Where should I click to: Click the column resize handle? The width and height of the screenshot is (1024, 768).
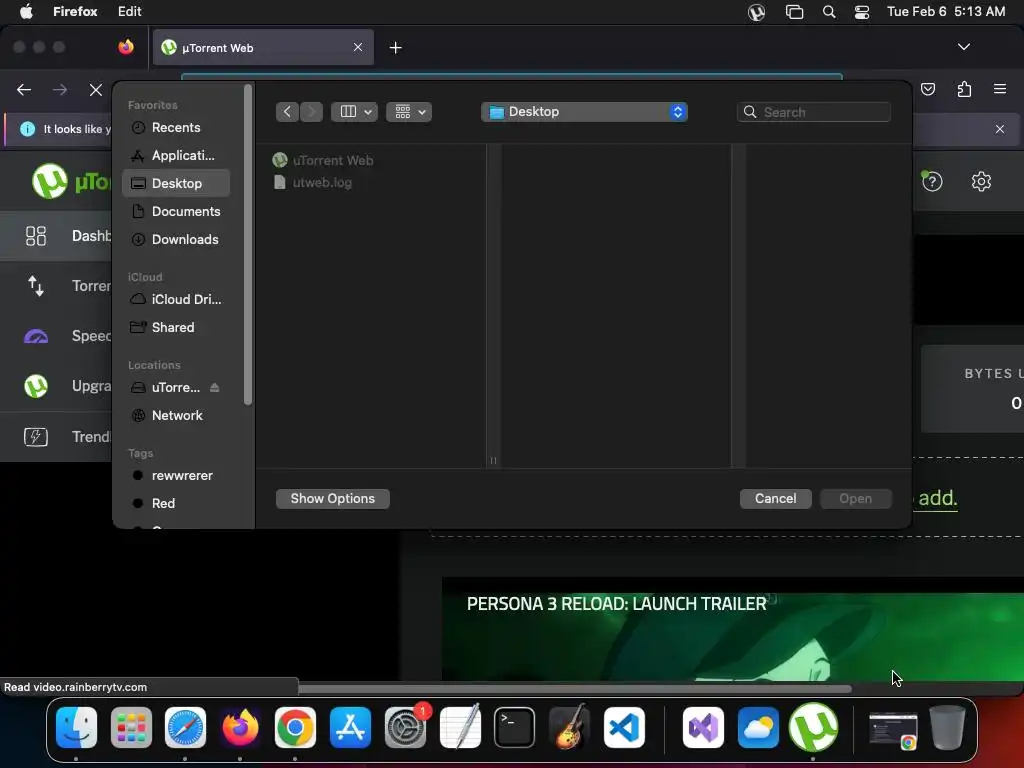[x=493, y=460]
